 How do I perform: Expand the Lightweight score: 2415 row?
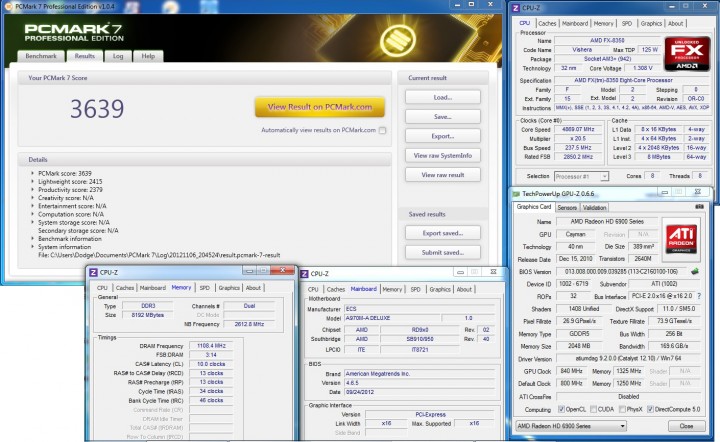pos(33,182)
